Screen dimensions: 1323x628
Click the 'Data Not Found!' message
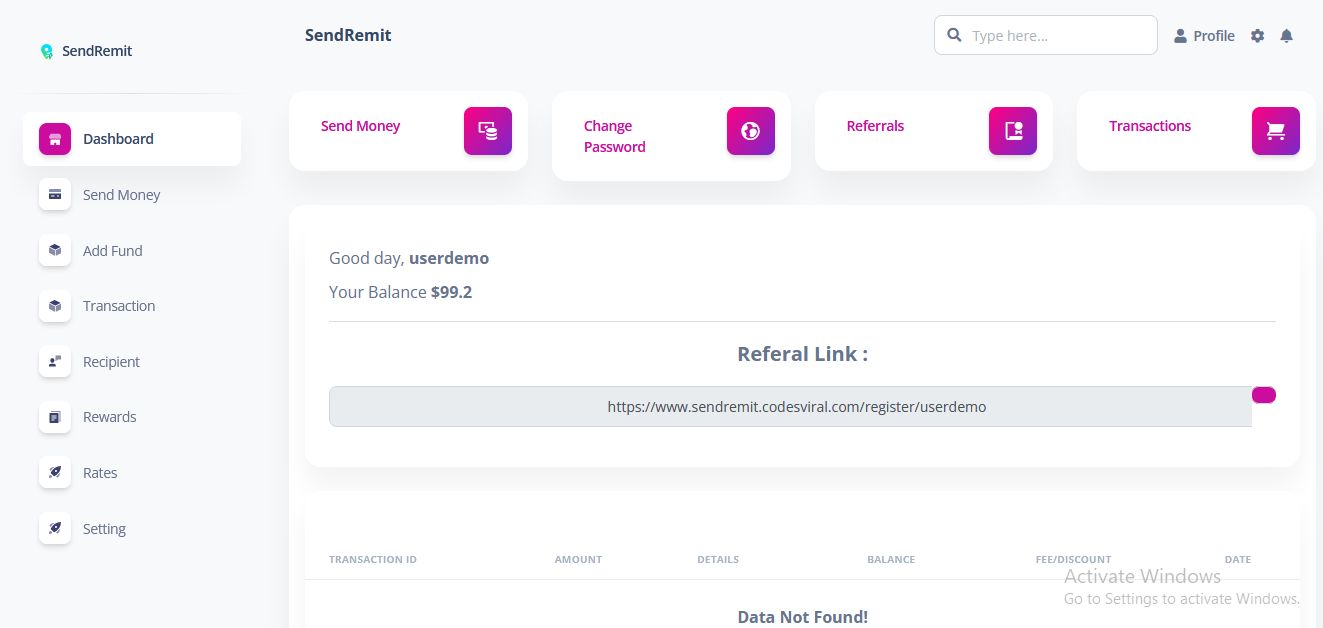point(802,617)
